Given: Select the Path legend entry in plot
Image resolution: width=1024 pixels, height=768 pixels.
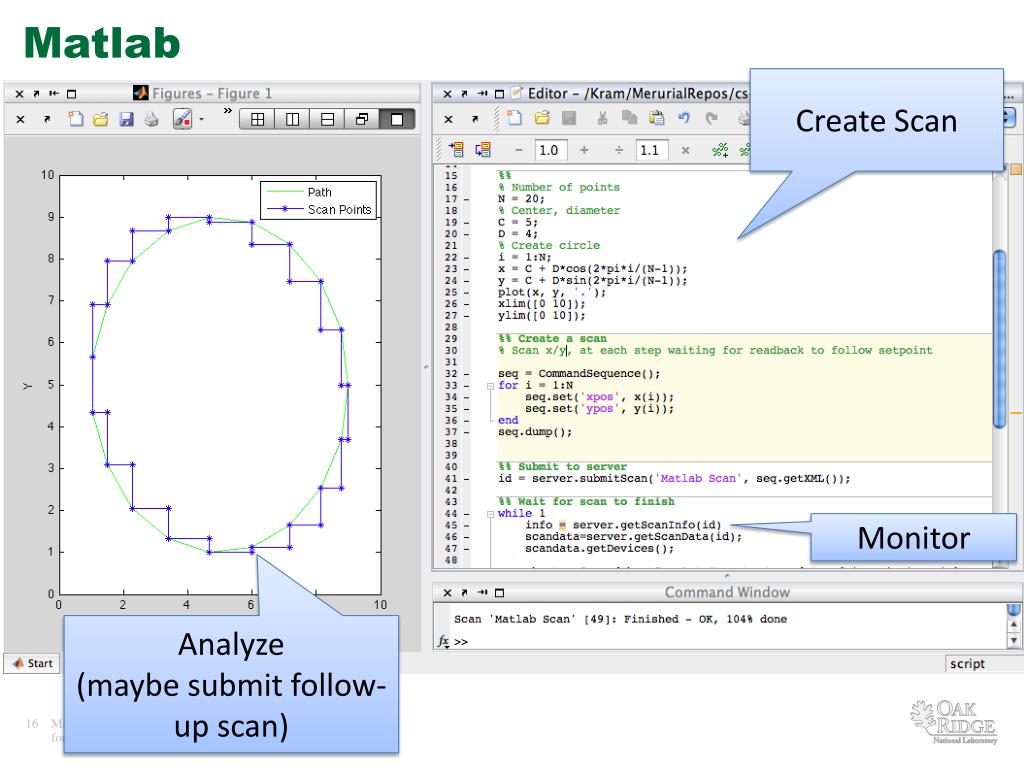Looking at the screenshot, I should pyautogui.click(x=319, y=192).
